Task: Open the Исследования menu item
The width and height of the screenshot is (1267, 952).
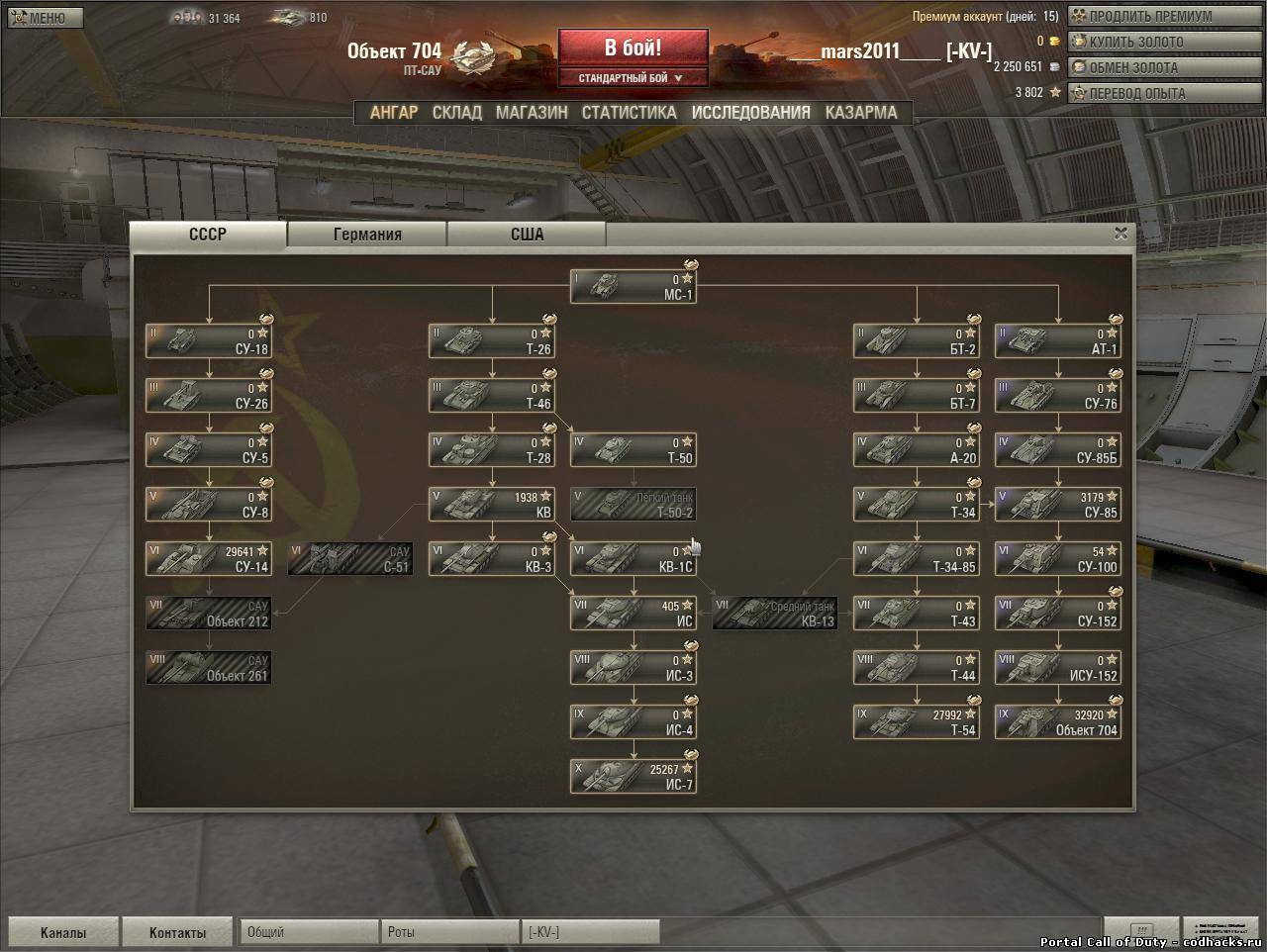Action: point(750,113)
